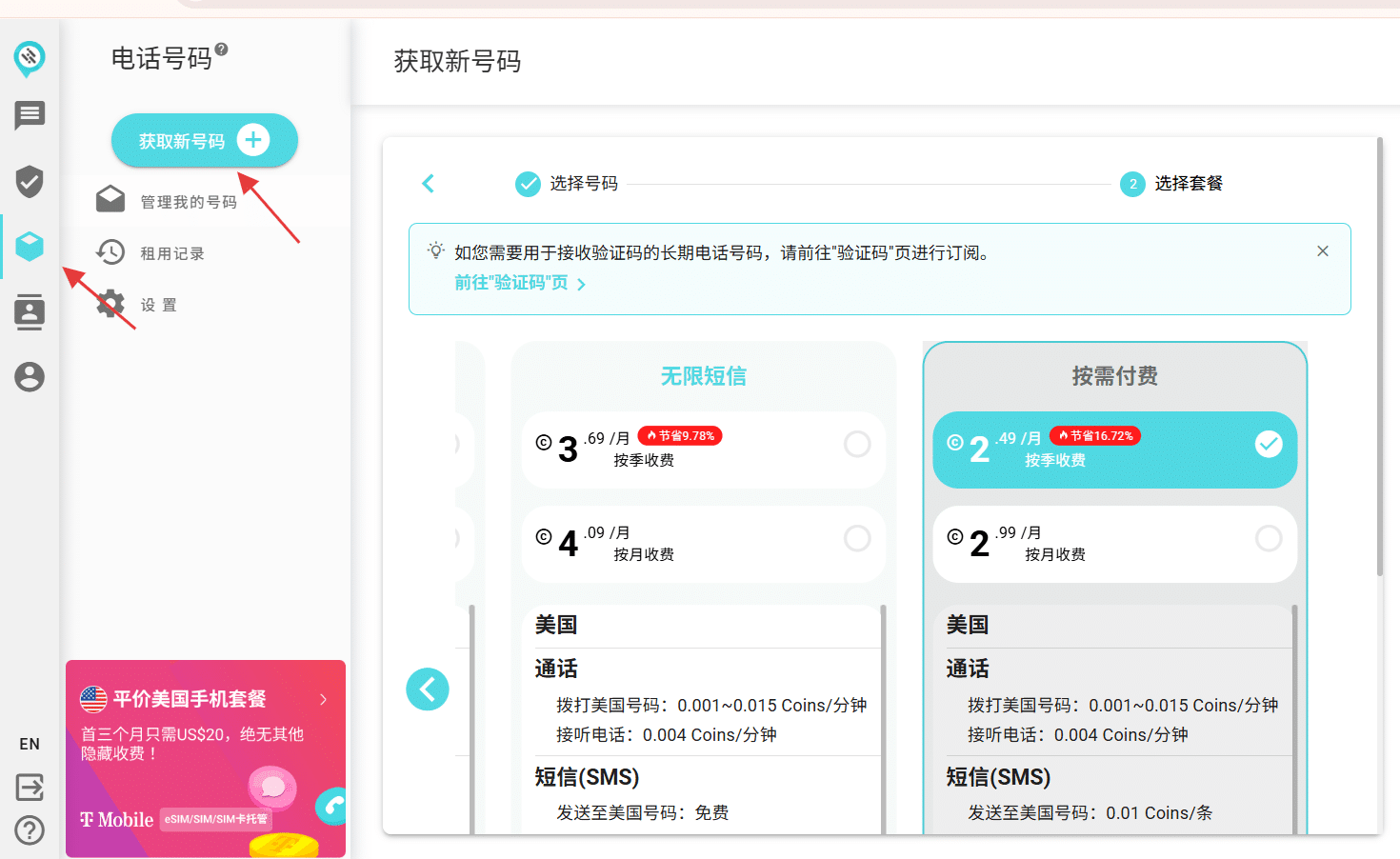1400x859 pixels.
Task: Click scrollbar of 按需付费 details list
Action: 1294,719
